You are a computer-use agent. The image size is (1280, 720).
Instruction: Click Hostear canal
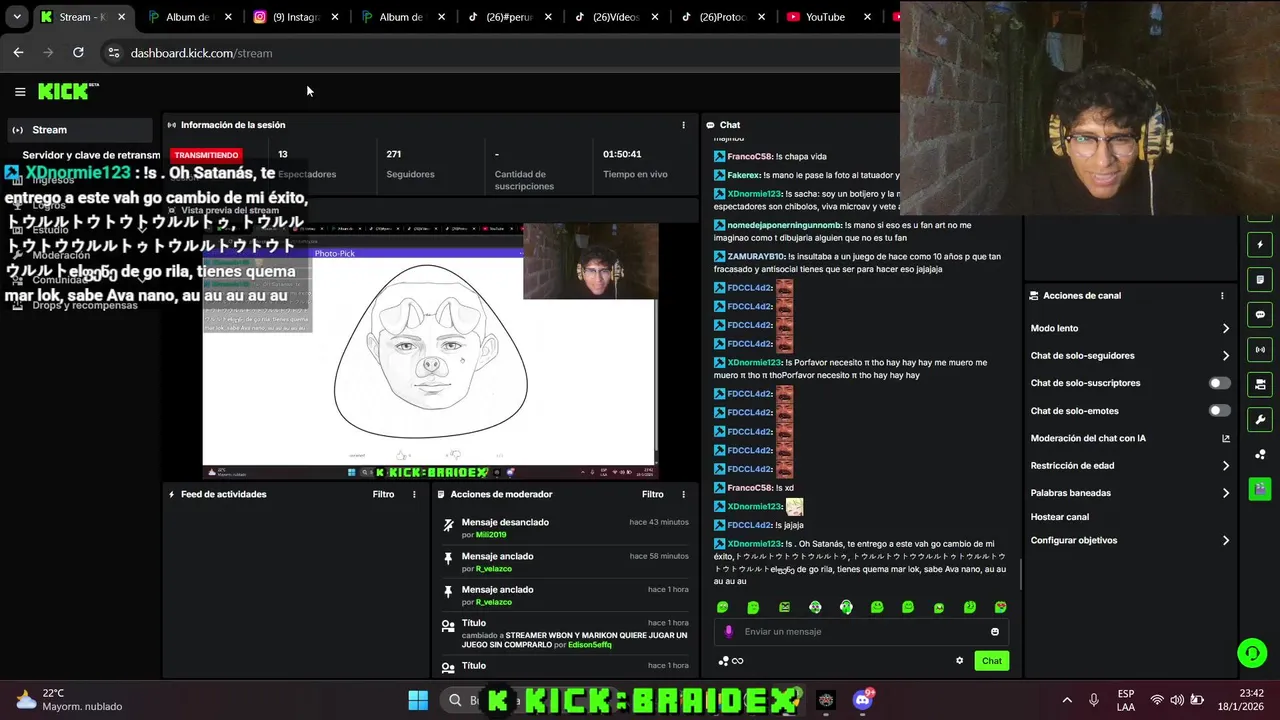click(x=1059, y=517)
